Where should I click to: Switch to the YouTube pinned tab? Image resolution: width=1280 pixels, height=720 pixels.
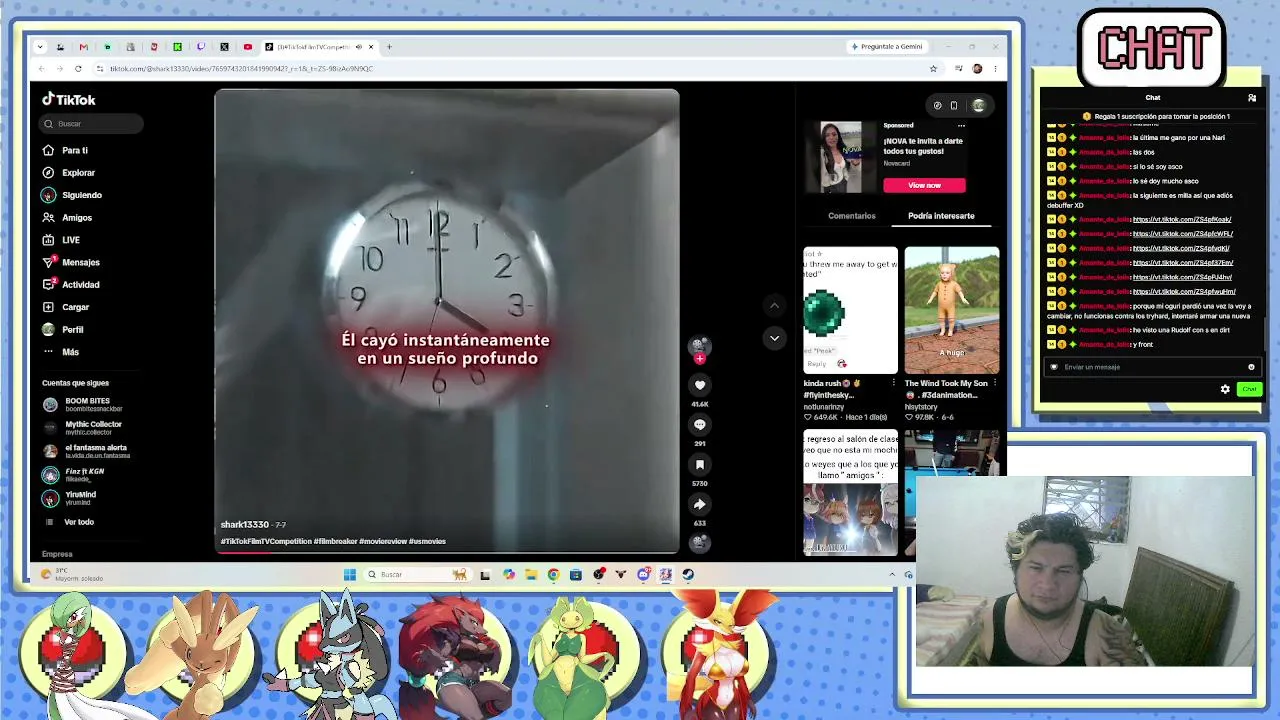click(x=248, y=47)
